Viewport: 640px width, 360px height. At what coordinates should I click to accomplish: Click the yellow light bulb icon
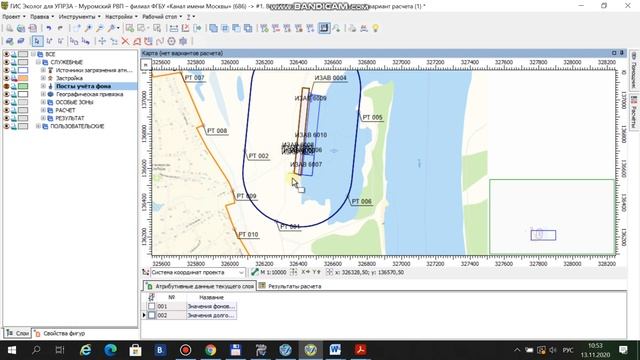coord(375,28)
